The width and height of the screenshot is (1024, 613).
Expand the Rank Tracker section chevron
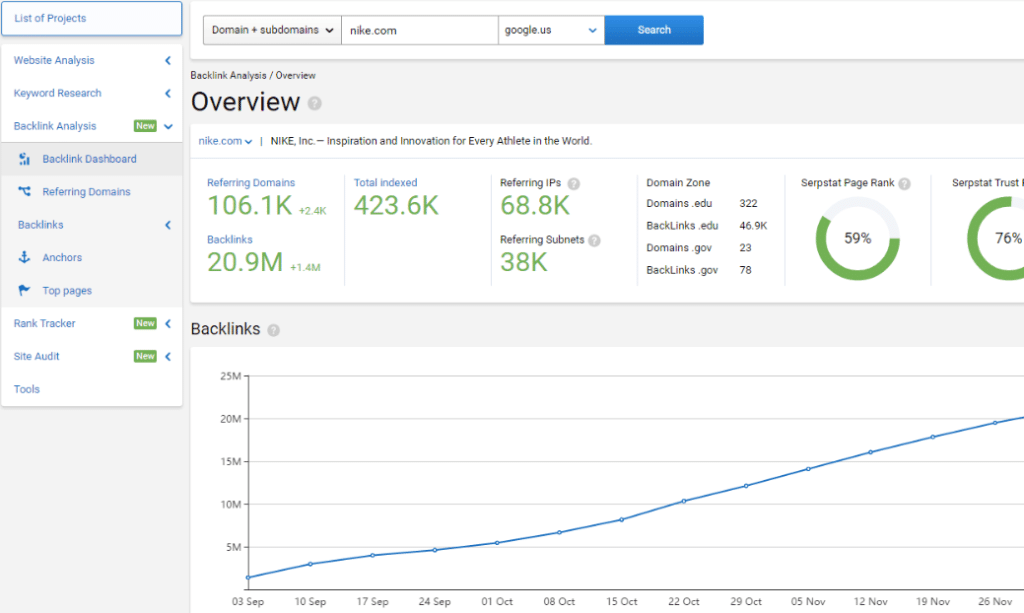point(168,323)
